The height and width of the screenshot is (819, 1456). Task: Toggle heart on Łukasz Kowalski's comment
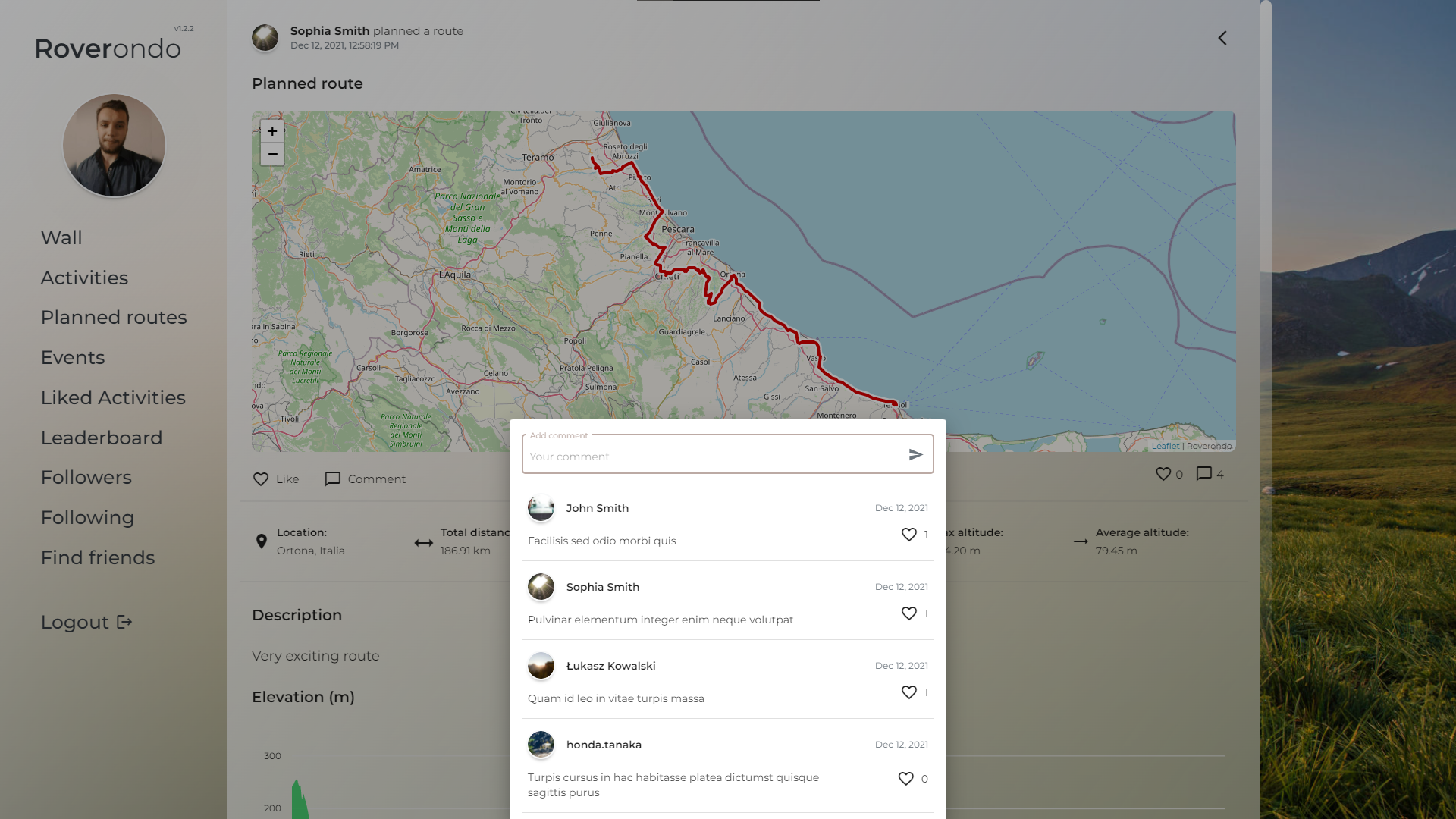[908, 692]
